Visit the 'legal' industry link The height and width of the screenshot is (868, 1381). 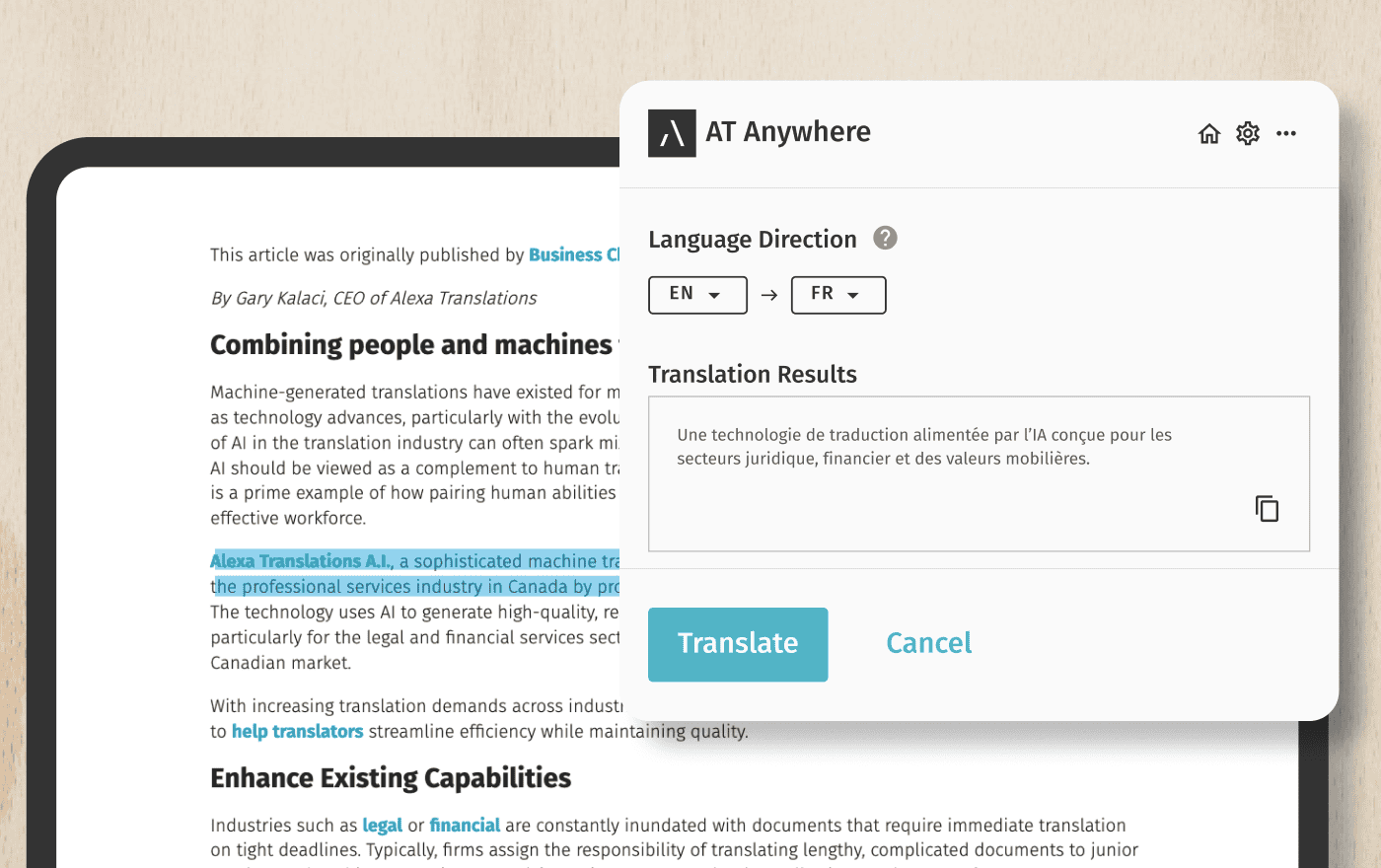tap(382, 825)
